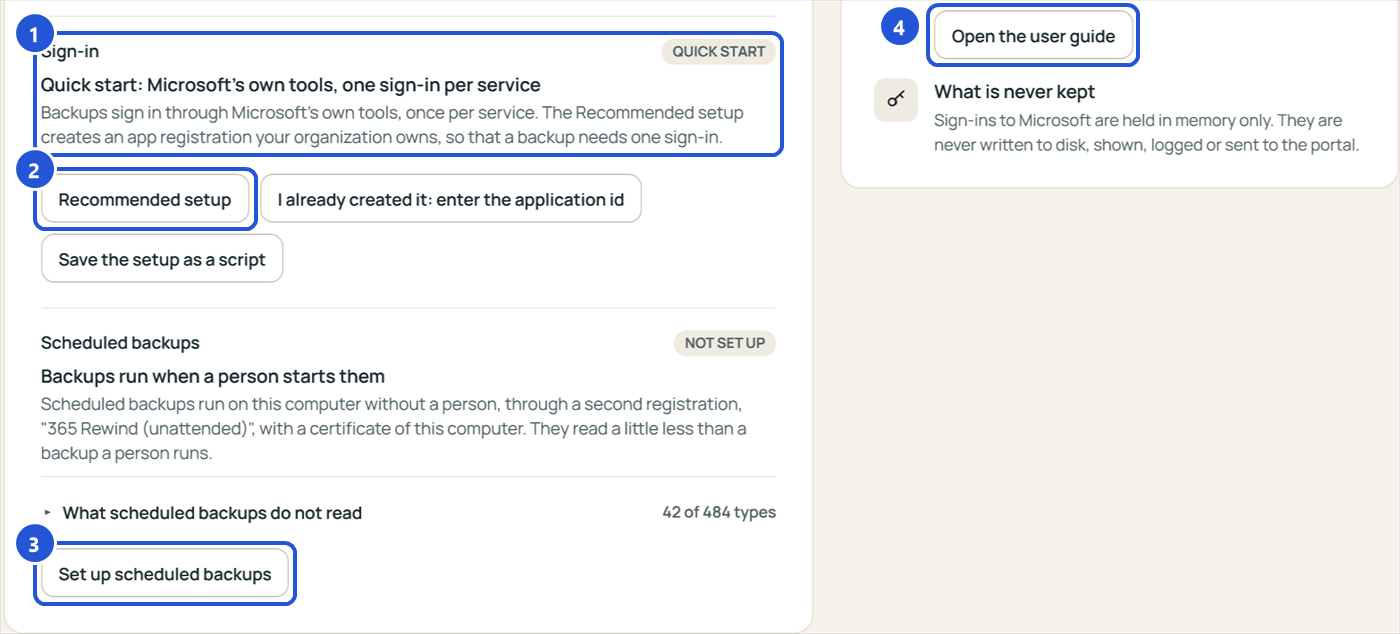Image resolution: width=1400 pixels, height=634 pixels.
Task: Click the NOT SET UP badge
Action: pos(724,343)
